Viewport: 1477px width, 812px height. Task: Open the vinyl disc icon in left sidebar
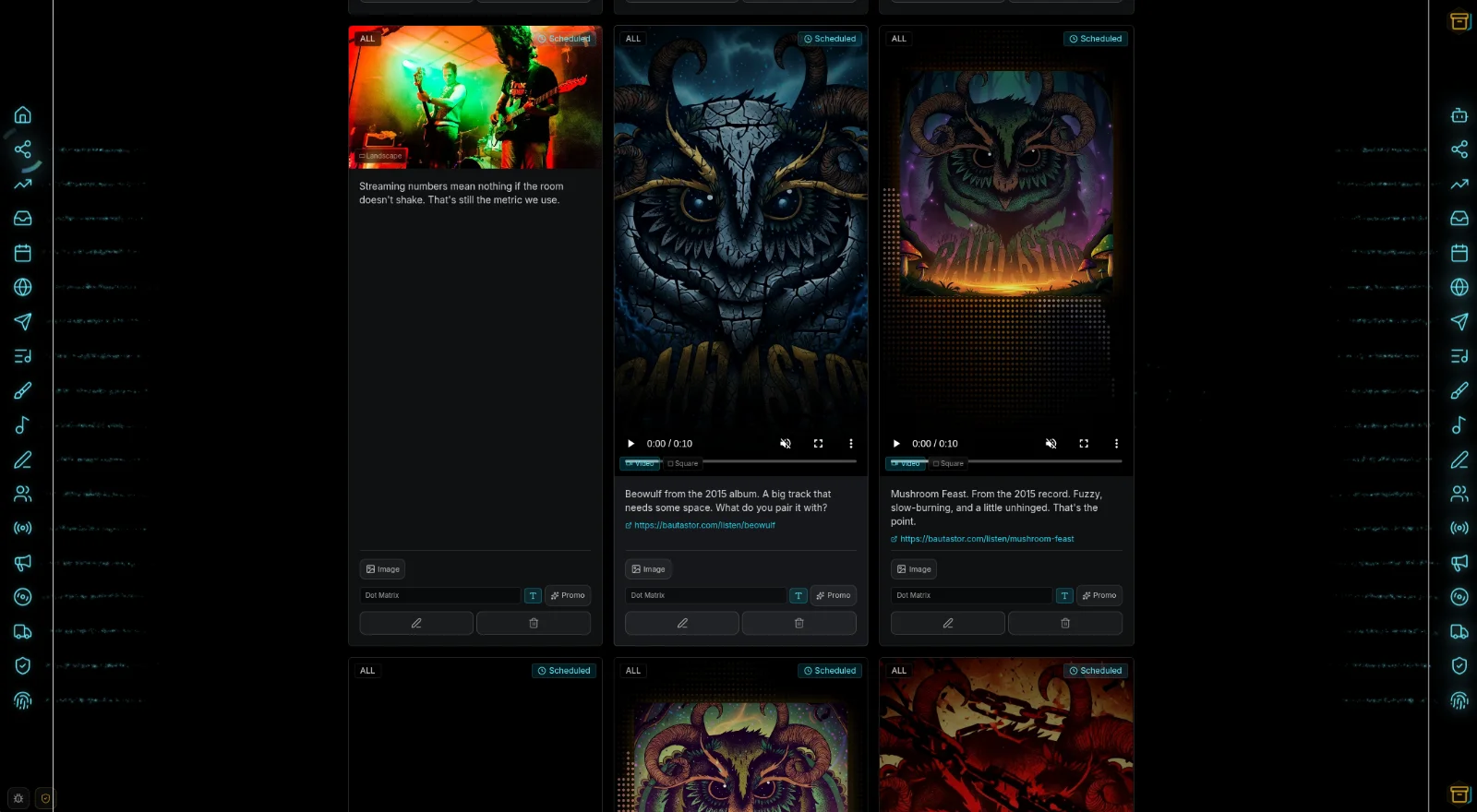pyautogui.click(x=23, y=597)
